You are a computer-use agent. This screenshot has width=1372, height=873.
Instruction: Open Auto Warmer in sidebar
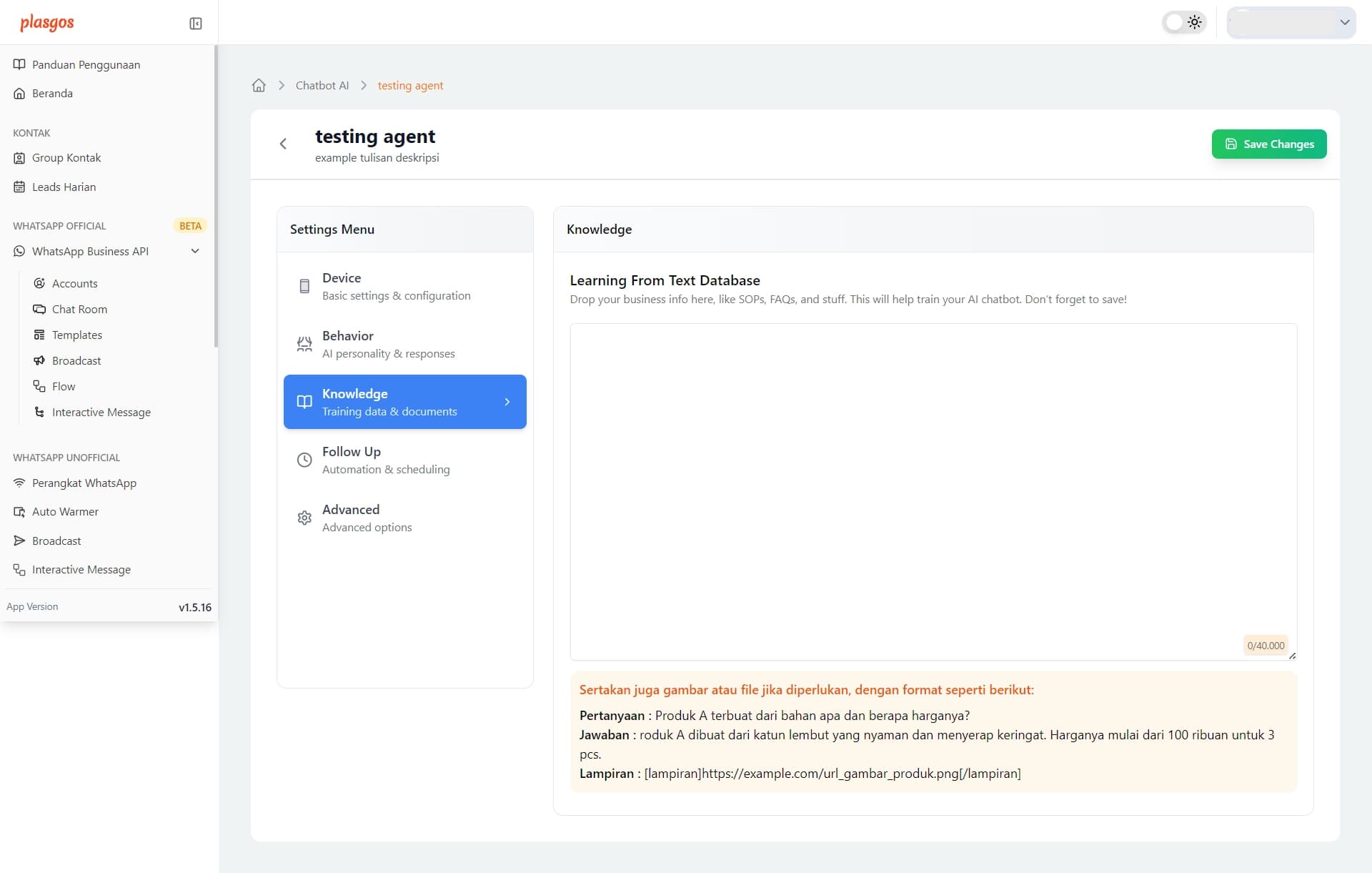[65, 511]
